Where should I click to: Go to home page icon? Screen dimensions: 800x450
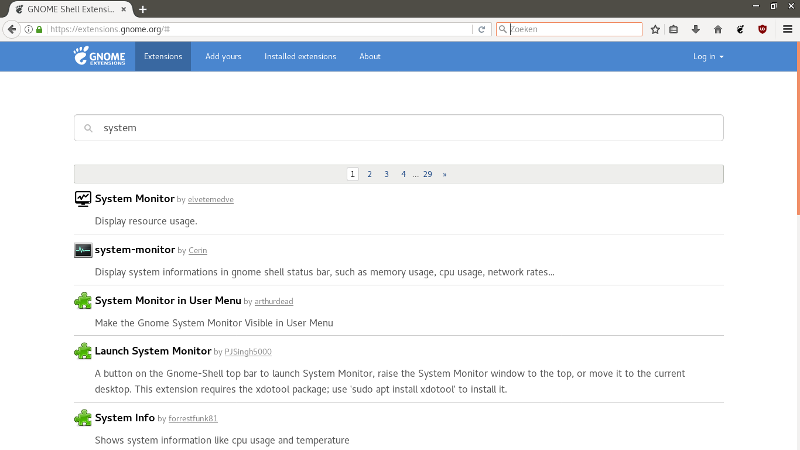point(718,29)
